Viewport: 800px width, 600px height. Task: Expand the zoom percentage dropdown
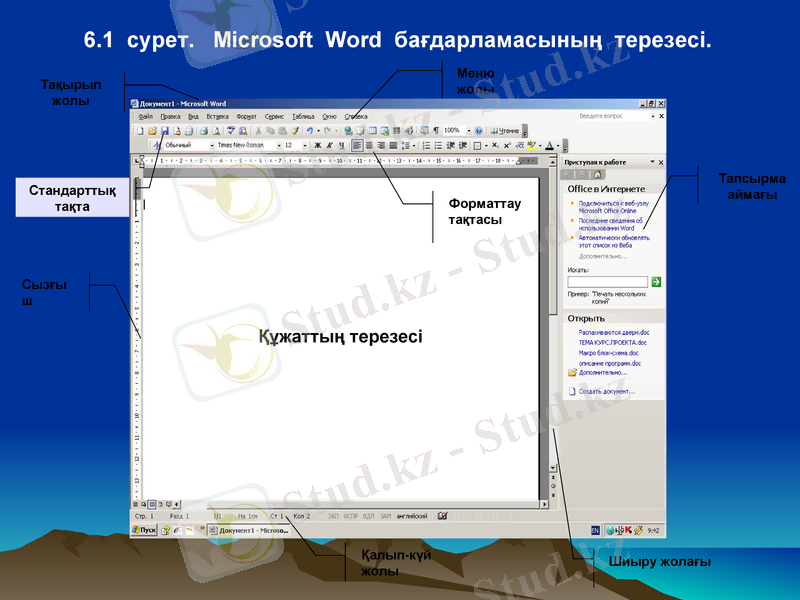(x=468, y=130)
